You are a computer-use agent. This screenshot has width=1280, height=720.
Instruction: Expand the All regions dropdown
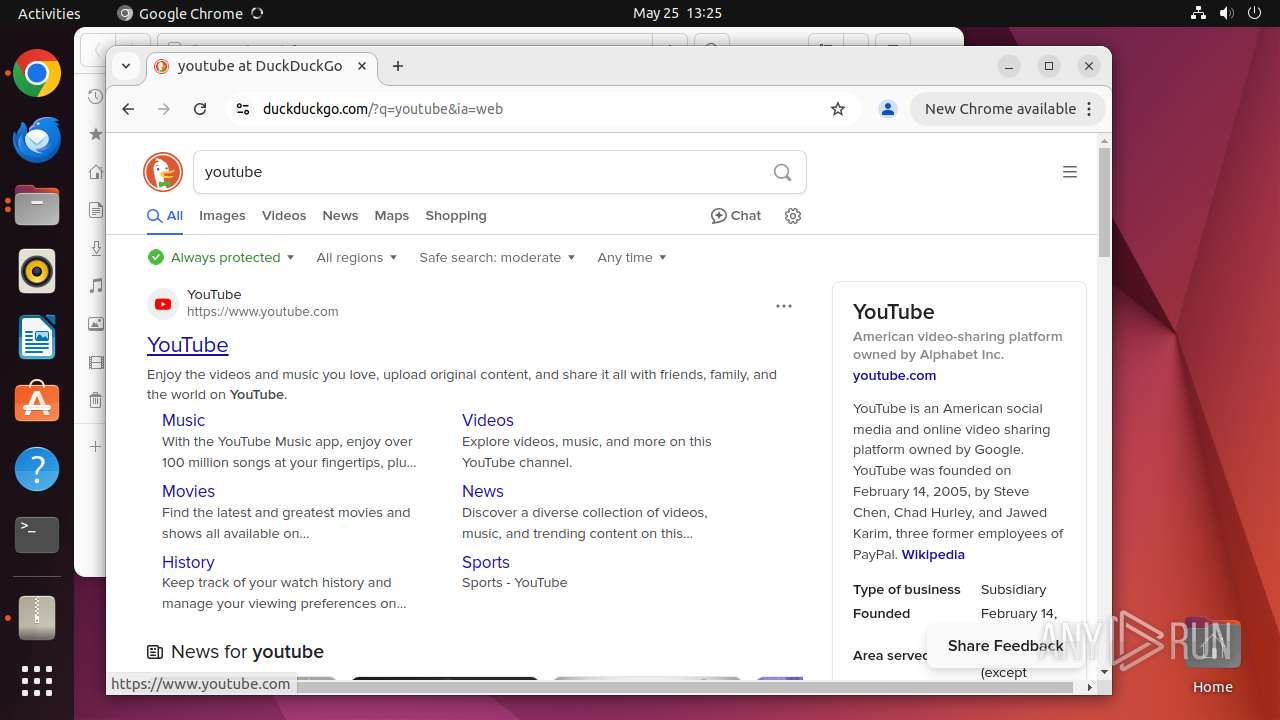tap(357, 258)
